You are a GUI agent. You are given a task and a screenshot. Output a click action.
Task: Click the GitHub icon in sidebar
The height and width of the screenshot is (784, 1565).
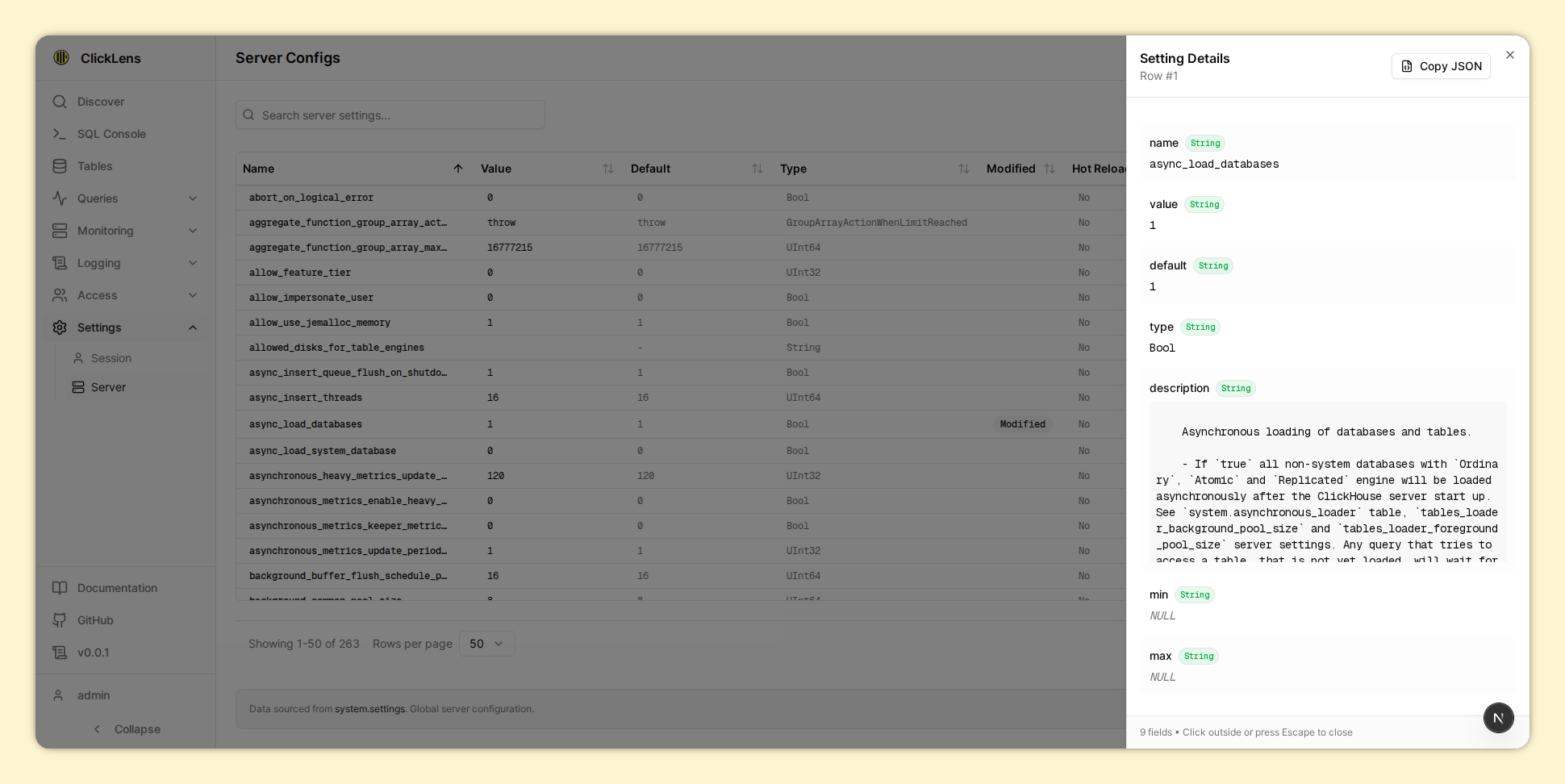click(x=60, y=620)
